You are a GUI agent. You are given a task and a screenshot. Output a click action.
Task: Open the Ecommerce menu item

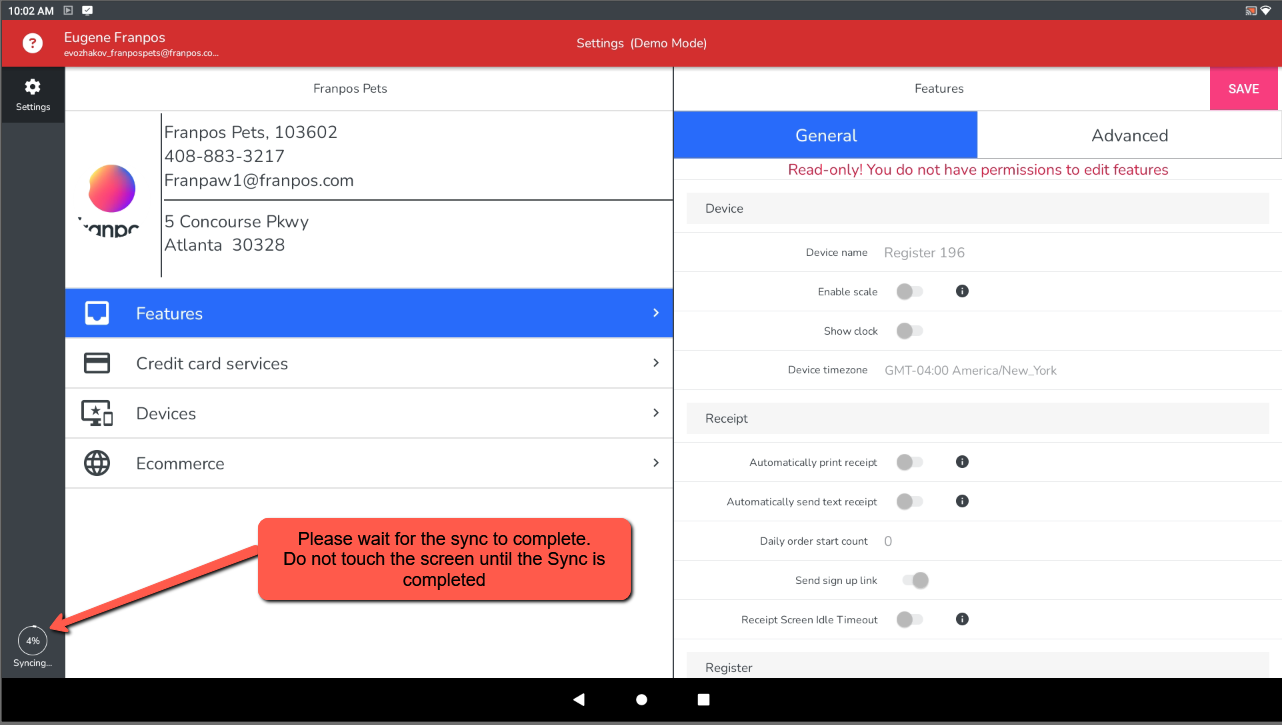(x=369, y=463)
